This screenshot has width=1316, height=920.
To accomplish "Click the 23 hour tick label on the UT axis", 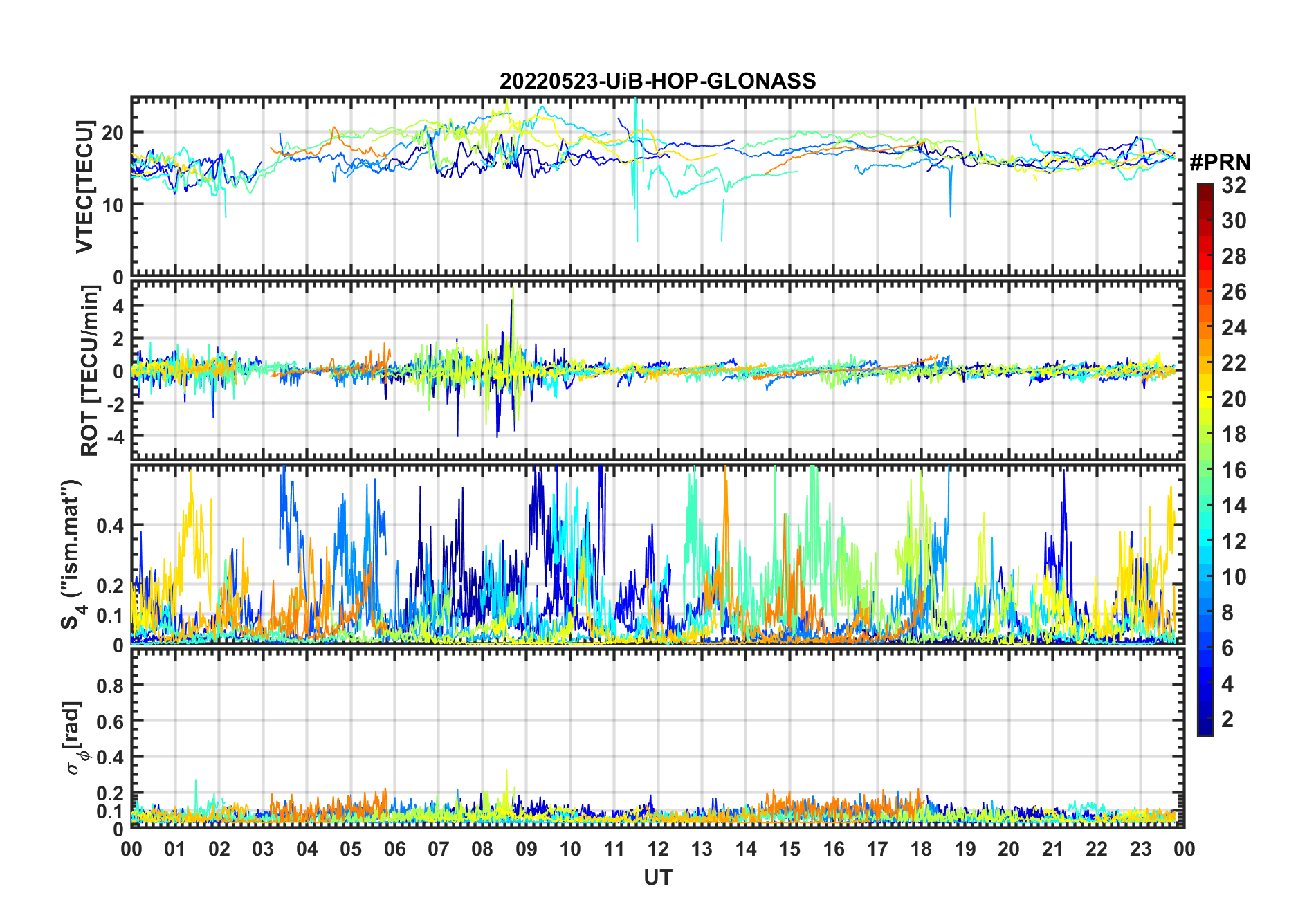I will click(x=1140, y=849).
